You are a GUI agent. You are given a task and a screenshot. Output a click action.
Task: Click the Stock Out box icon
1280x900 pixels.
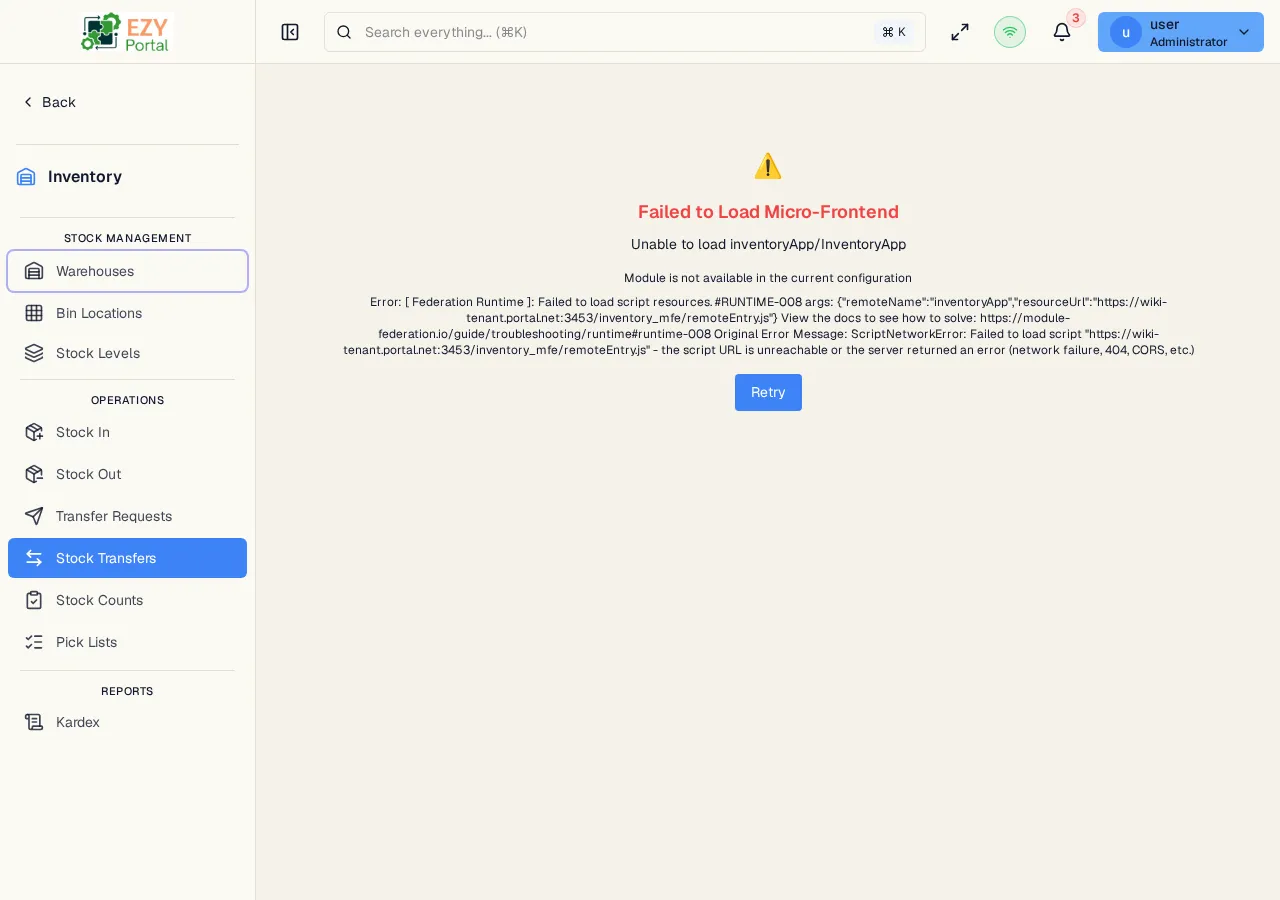34,474
